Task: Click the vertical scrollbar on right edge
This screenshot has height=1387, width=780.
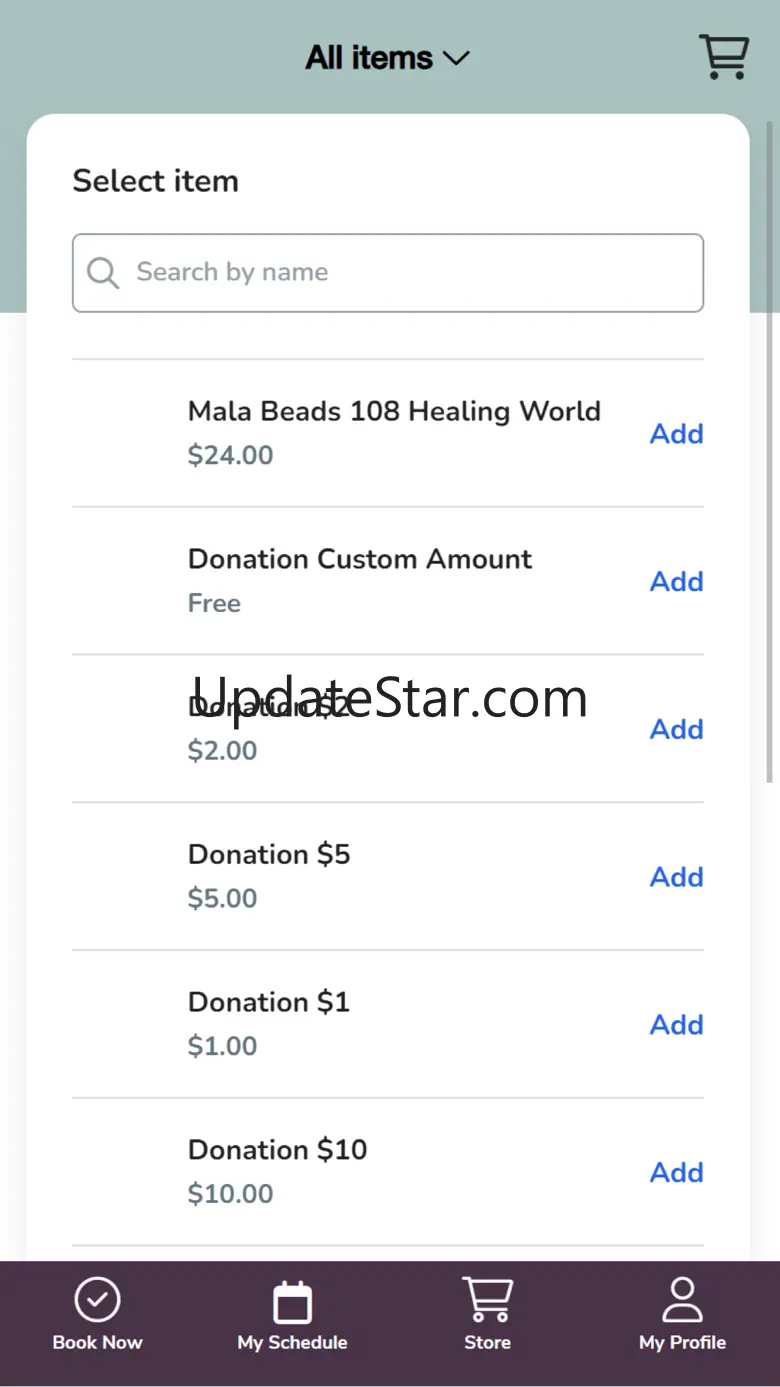Action: pyautogui.click(x=770, y=450)
